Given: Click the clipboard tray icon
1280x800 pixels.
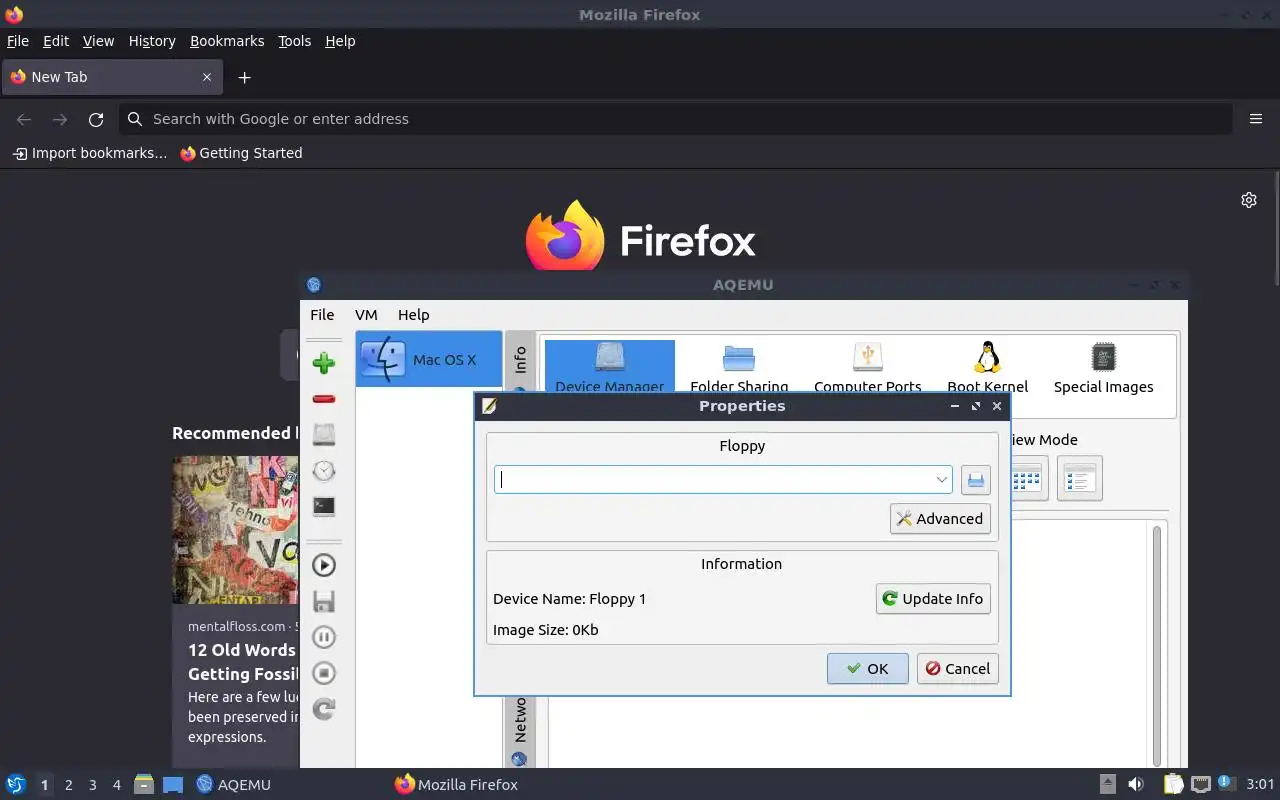Looking at the screenshot, I should tap(1173, 784).
